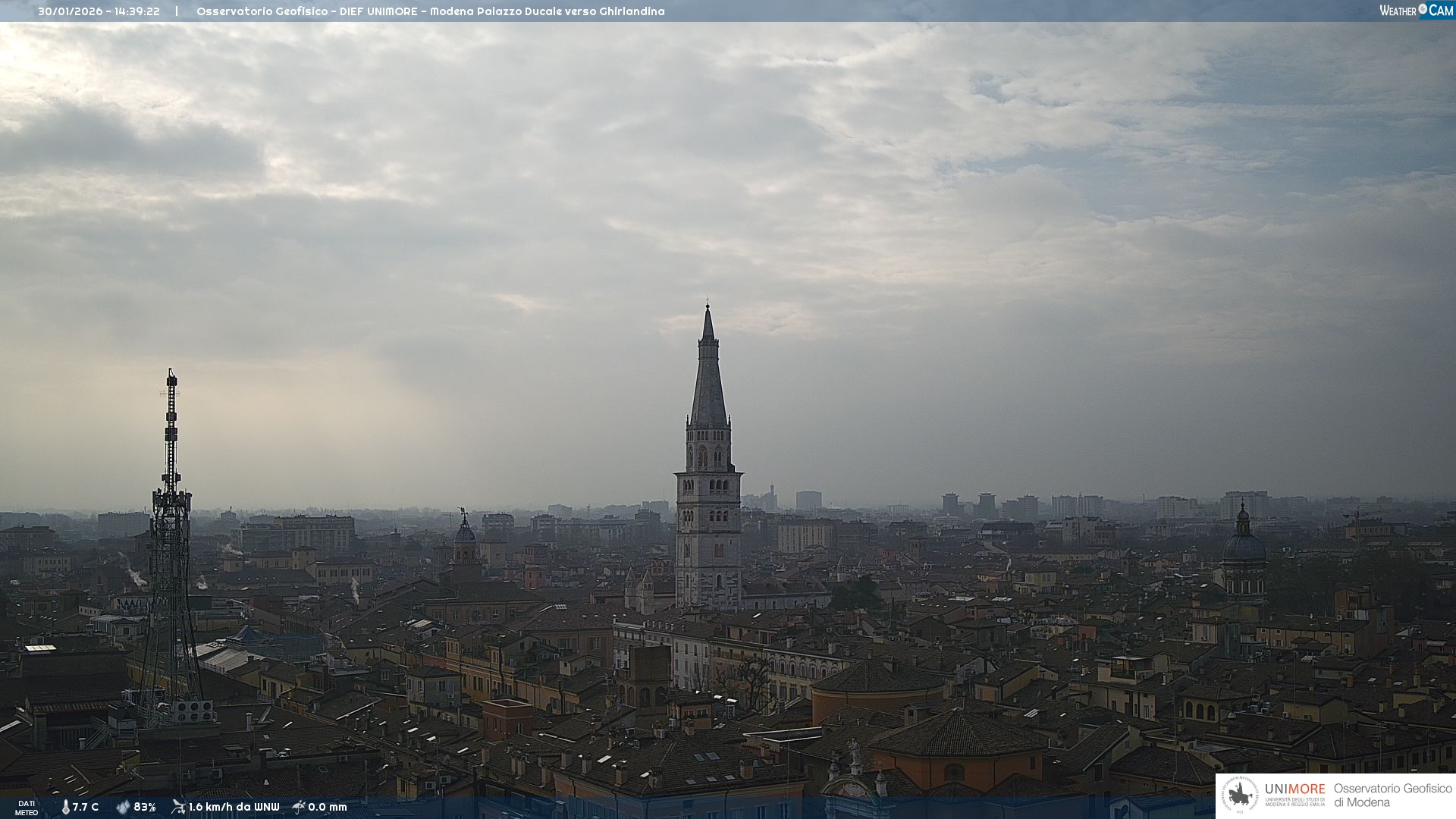Viewport: 1456px width, 819px height.
Task: Click the UNIMORE horseman seal emblem
Action: click(1240, 795)
